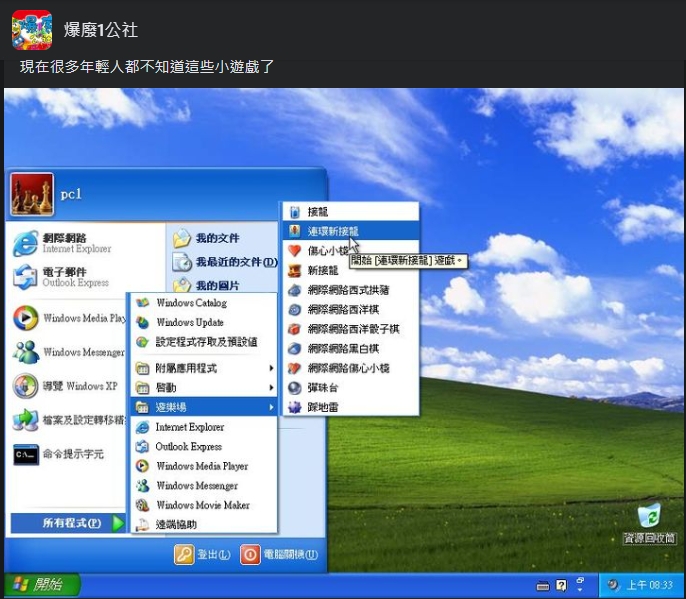686x599 pixels.
Task: Click the 開始 Start button
Action: [42, 585]
